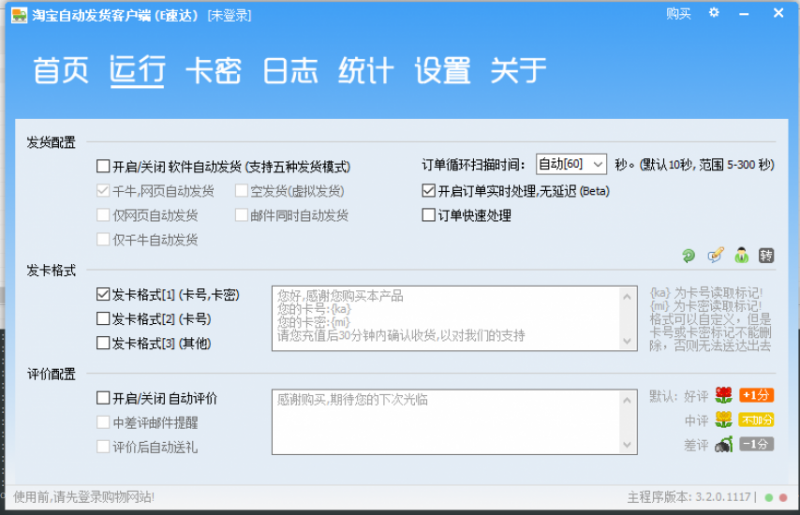Go to the 统计 tab

366,71
